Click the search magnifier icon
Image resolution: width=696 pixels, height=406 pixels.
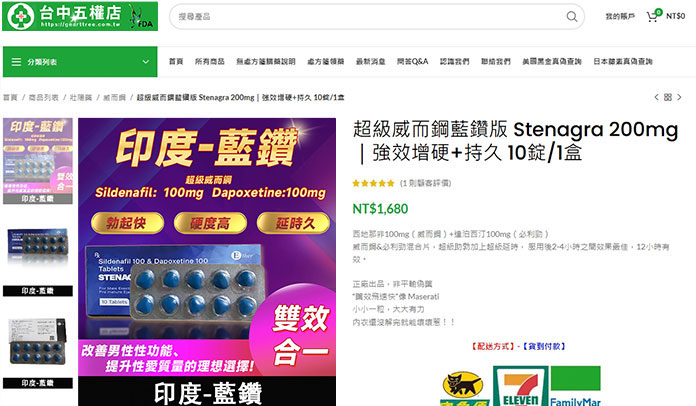(572, 17)
